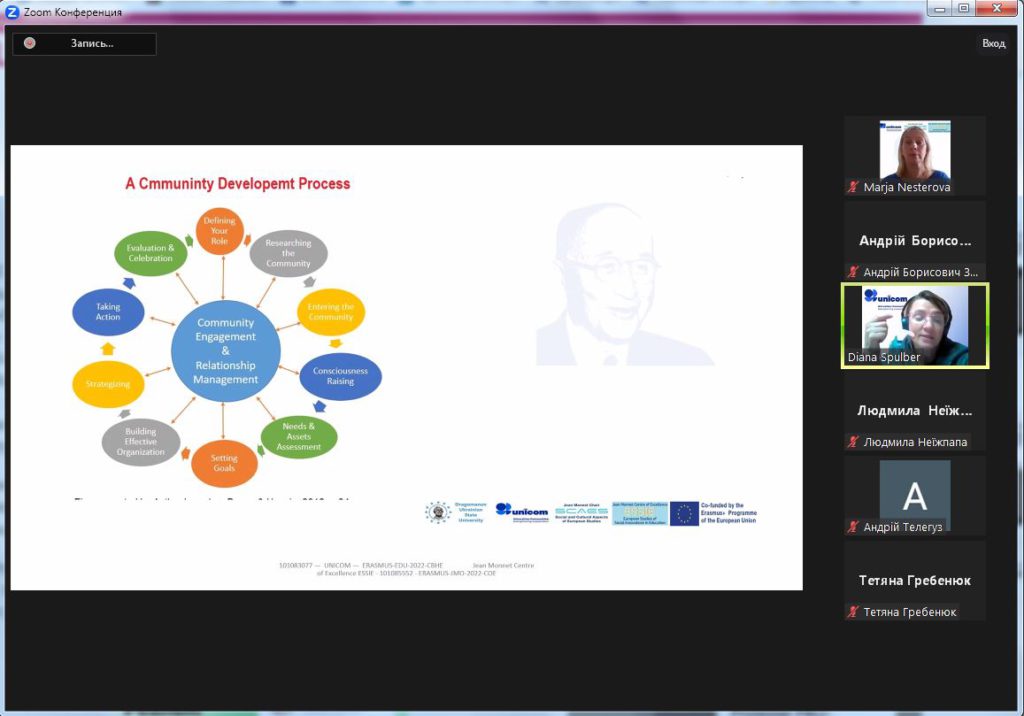Screen dimensions: 1024x716
Task: Click the central 'Community Engagement' blue circle
Action: click(x=225, y=351)
